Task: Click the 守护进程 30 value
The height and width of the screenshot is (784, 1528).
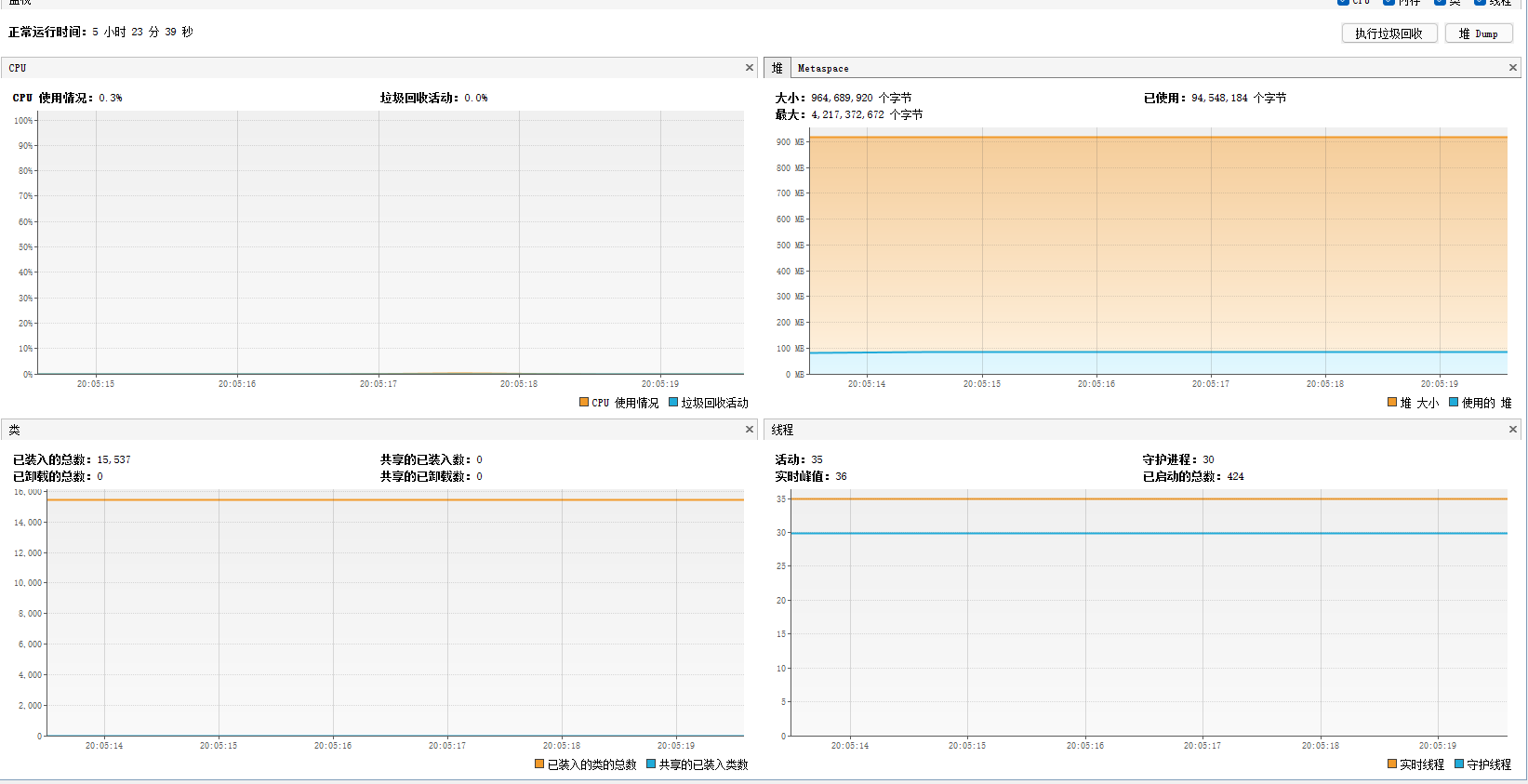Action: [1208, 459]
